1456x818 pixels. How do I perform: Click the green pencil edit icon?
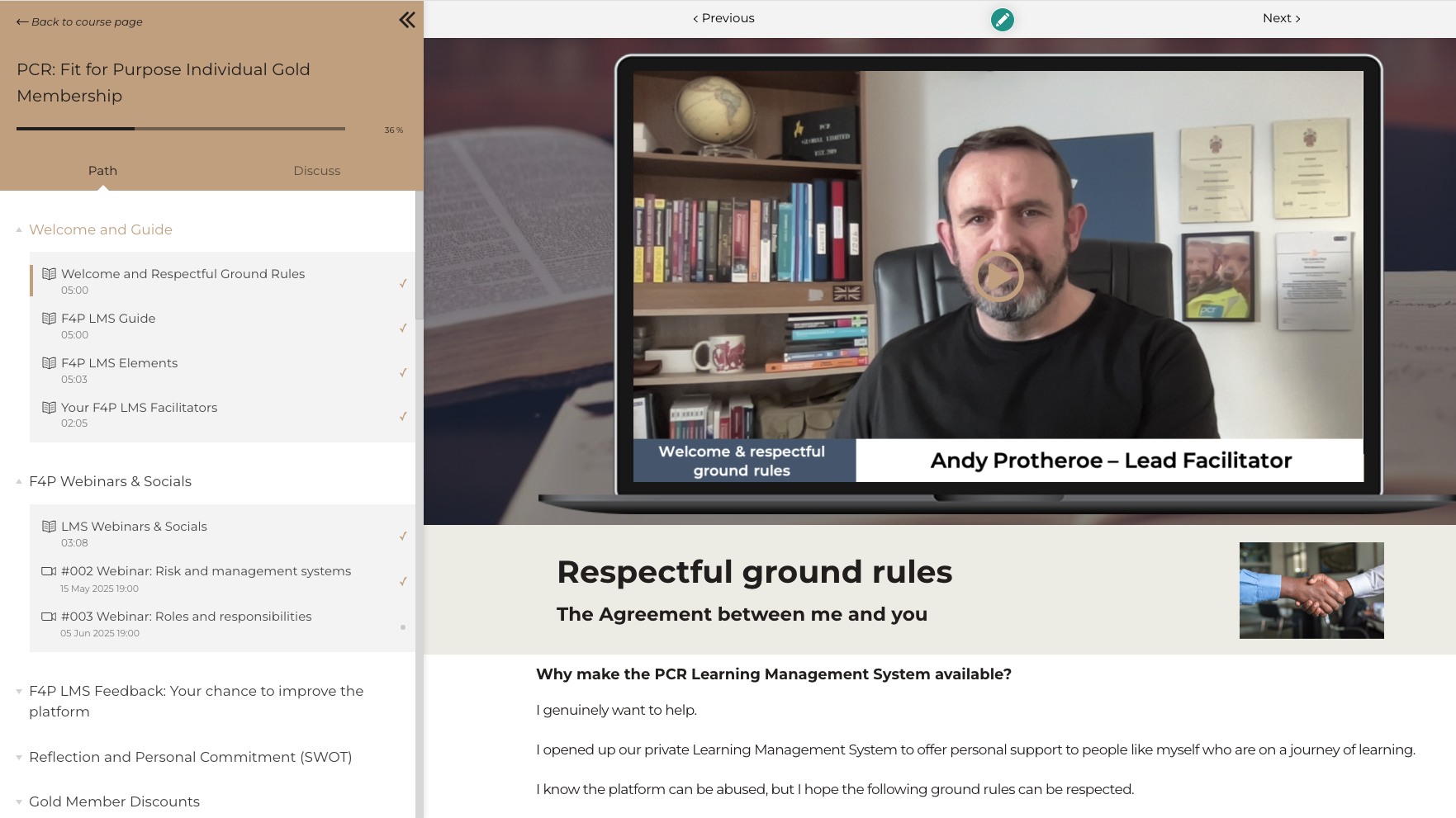(x=1002, y=19)
